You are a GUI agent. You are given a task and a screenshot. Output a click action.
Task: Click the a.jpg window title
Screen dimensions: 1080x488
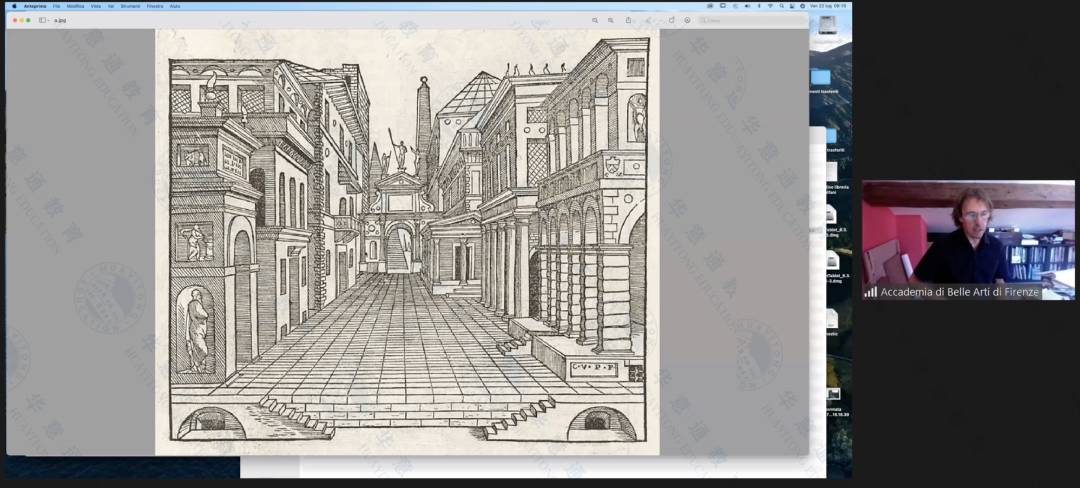click(60, 20)
